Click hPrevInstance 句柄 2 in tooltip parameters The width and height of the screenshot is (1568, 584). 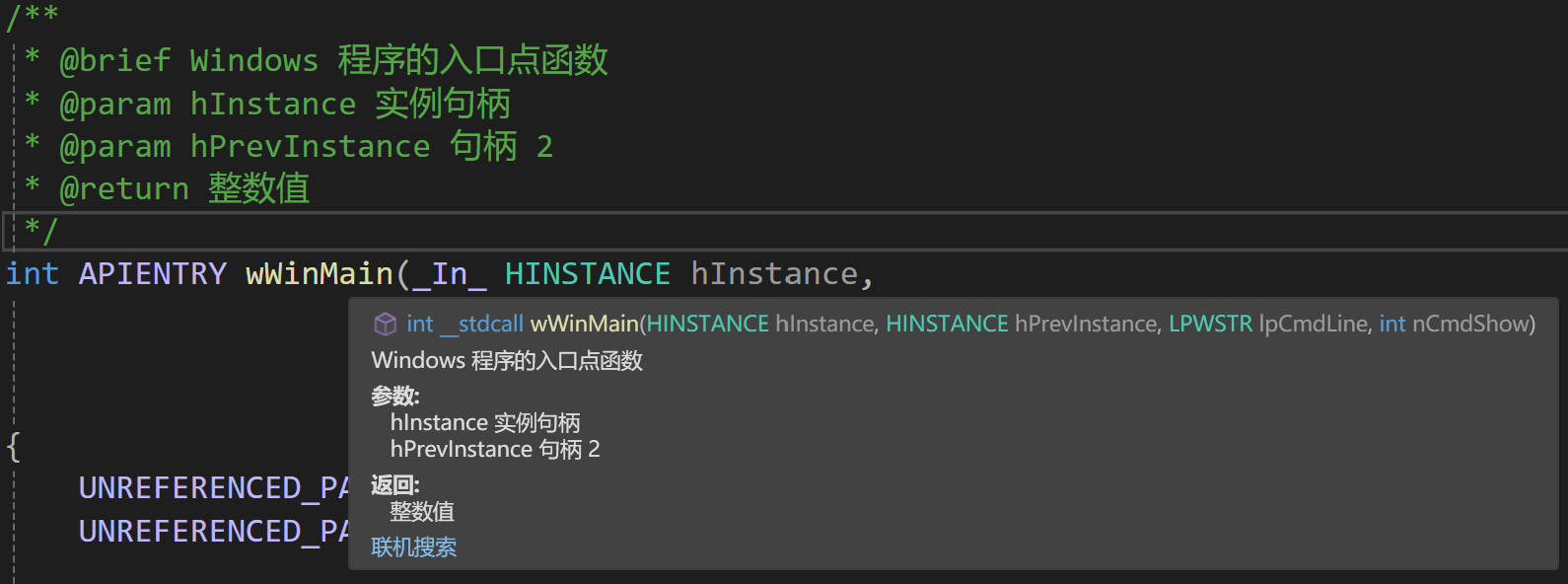tap(495, 450)
